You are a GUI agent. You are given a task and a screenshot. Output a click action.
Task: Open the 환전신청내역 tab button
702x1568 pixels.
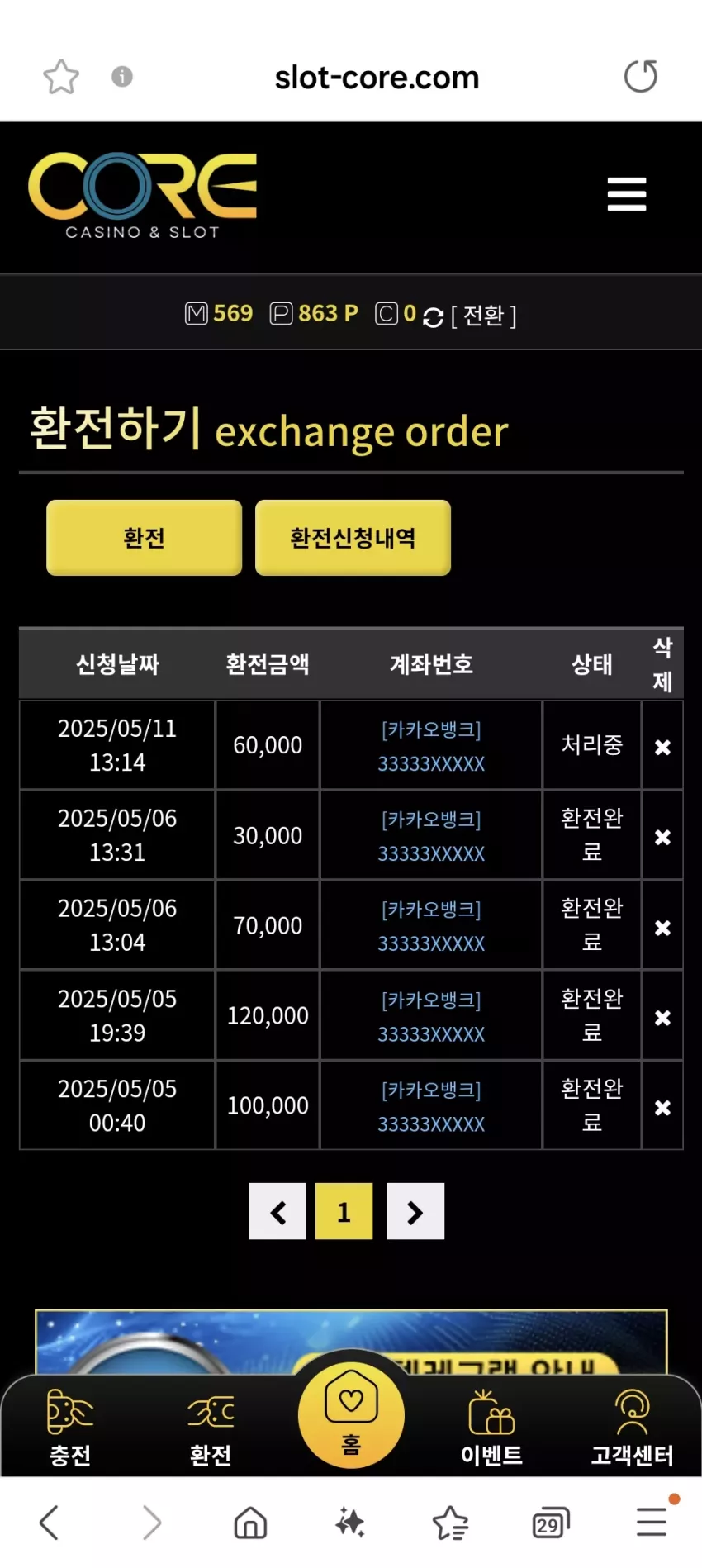[x=353, y=538]
